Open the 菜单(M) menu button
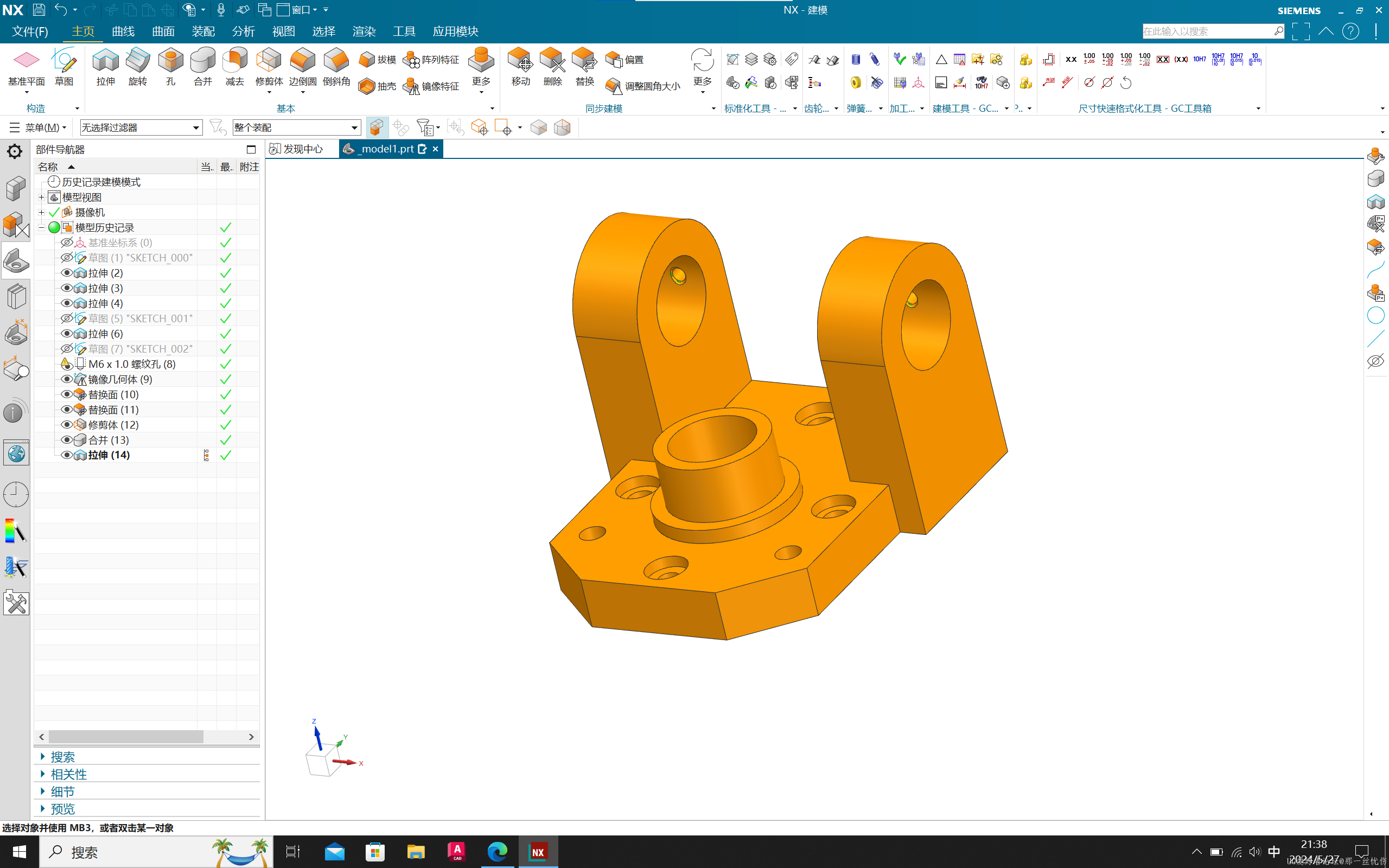The height and width of the screenshot is (868, 1389). coord(39,127)
